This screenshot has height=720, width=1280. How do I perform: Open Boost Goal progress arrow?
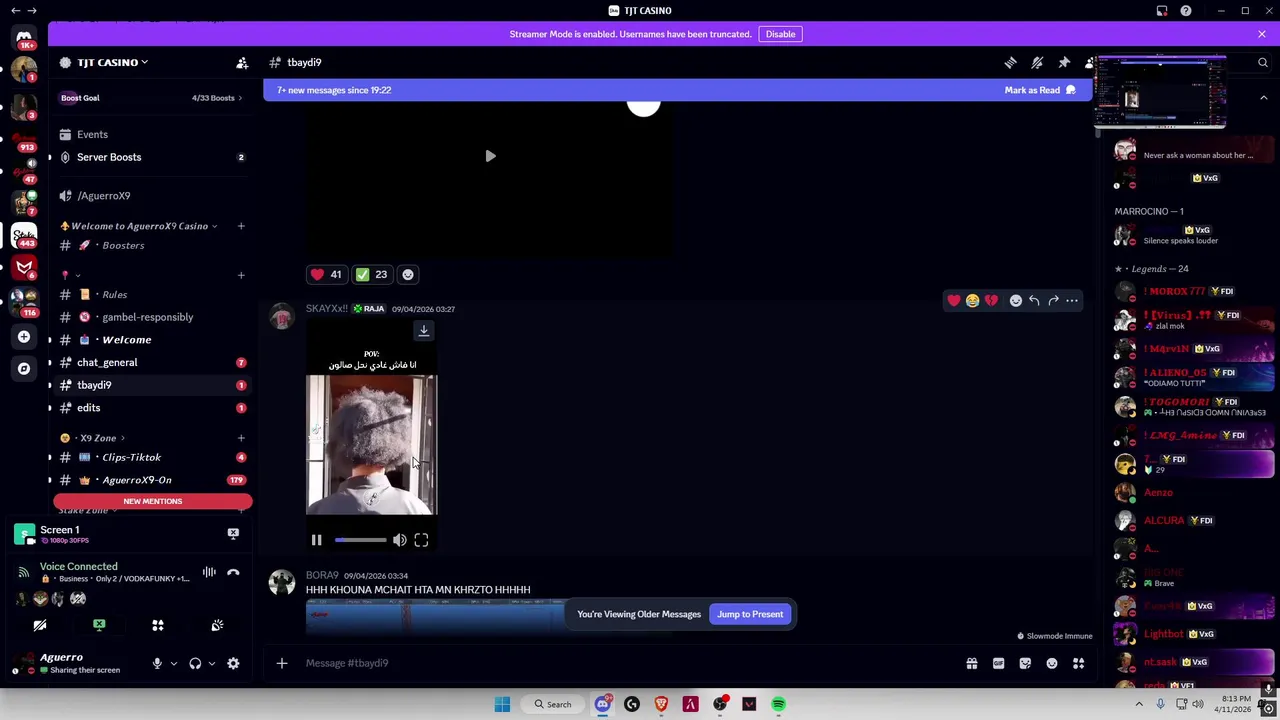[x=242, y=98]
